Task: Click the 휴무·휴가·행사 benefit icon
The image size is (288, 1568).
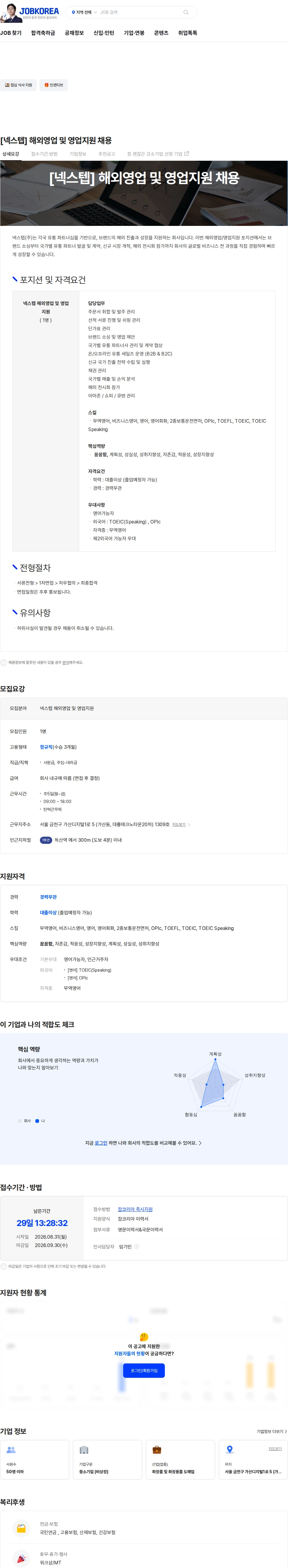Action: tap(21, 1558)
